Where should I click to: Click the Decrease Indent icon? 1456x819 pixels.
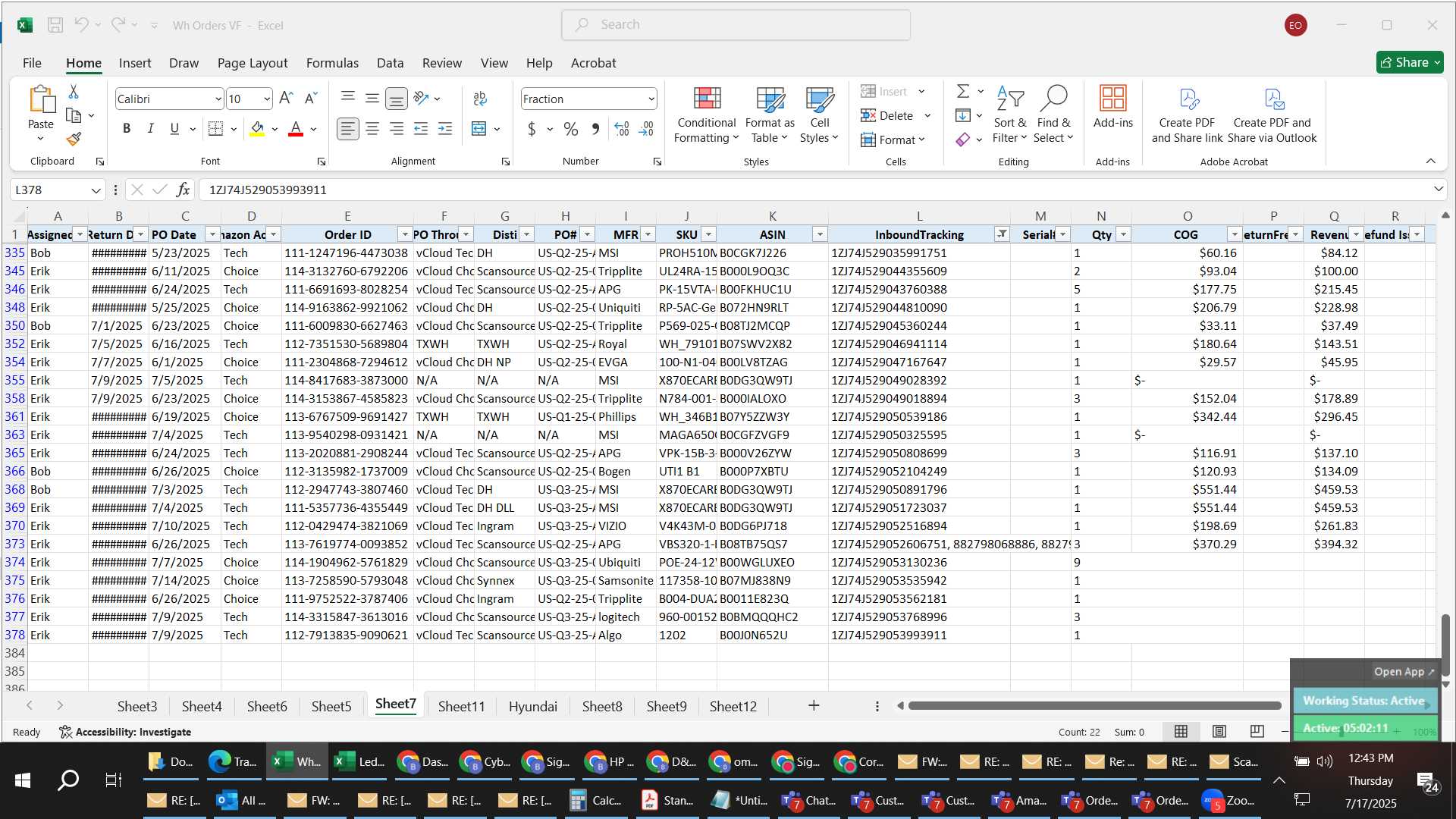(421, 129)
